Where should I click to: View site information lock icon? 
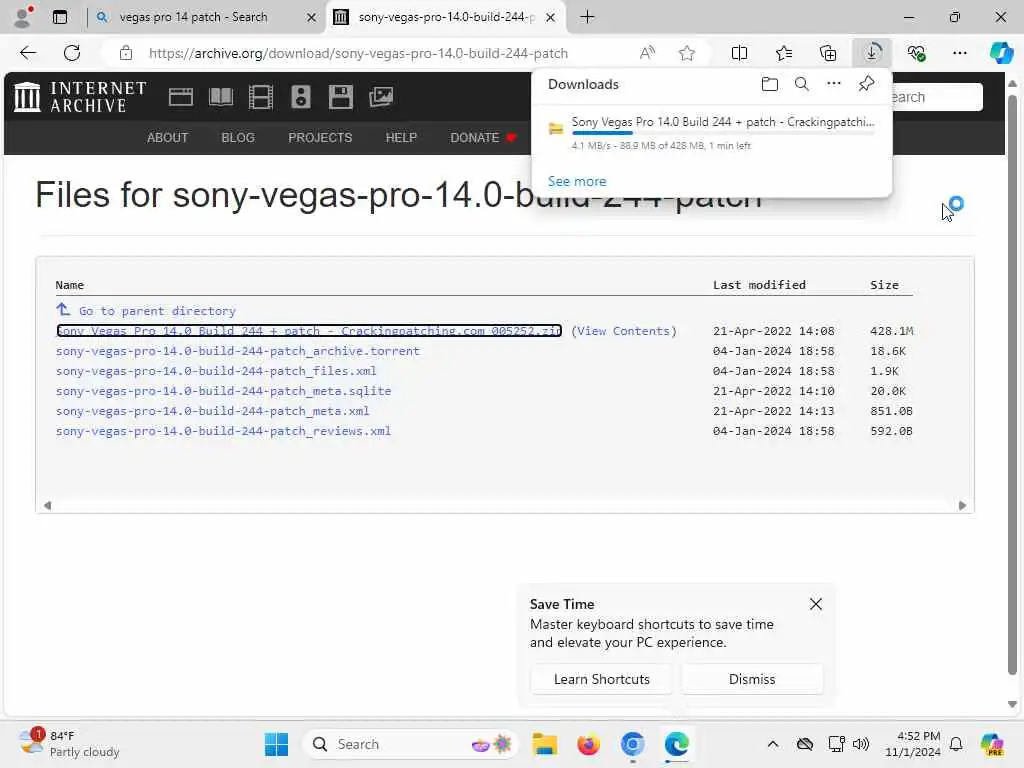(125, 53)
